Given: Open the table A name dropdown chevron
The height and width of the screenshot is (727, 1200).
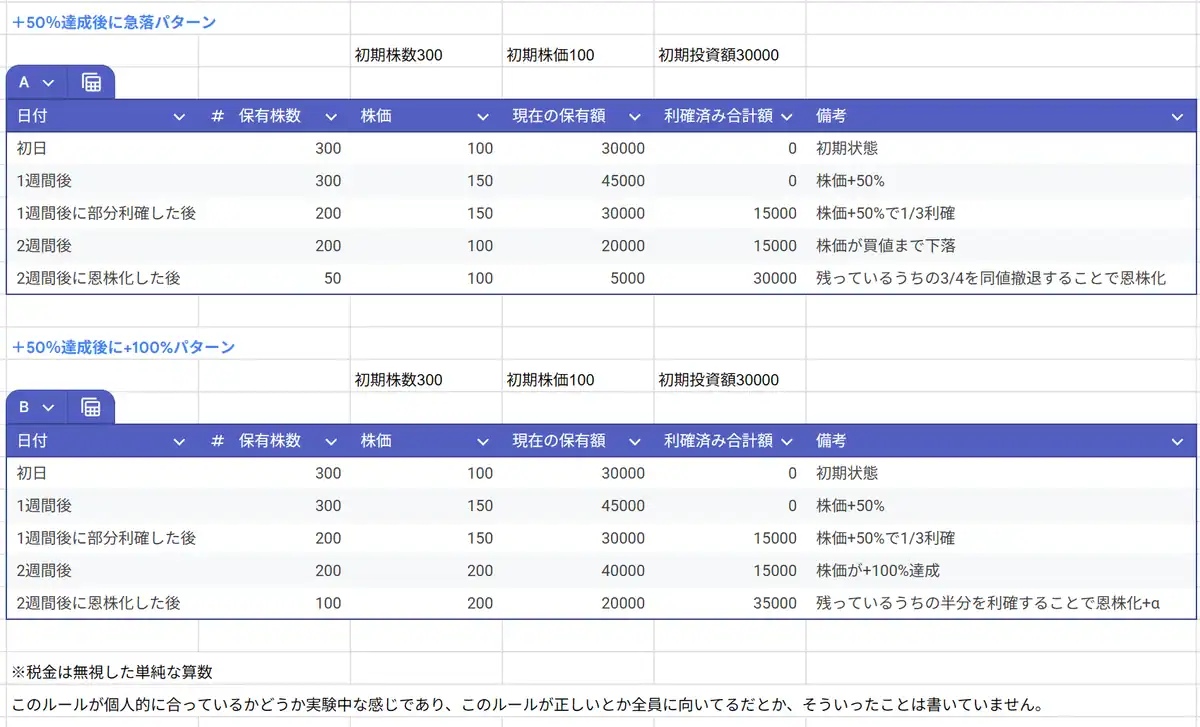Looking at the screenshot, I should point(48,83).
